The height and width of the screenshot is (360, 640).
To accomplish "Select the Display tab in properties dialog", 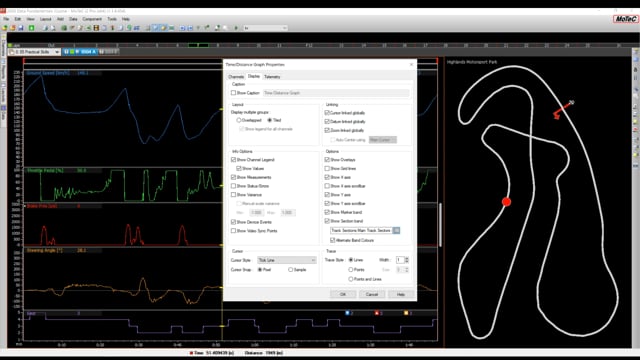I will coord(253,76).
